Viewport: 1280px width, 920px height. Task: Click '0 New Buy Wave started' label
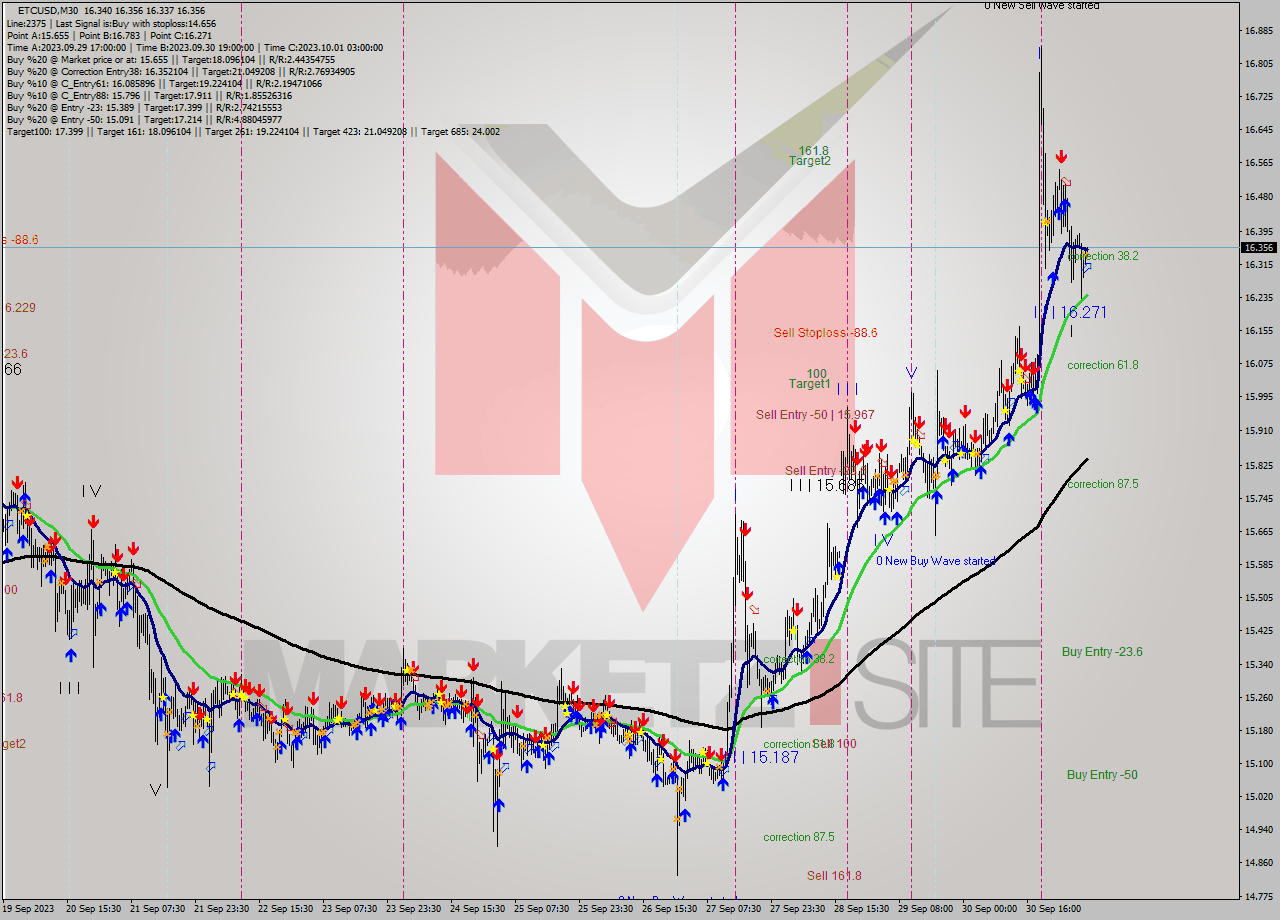click(x=936, y=561)
